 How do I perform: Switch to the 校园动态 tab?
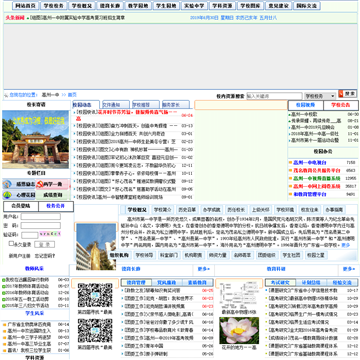click(x=86, y=104)
